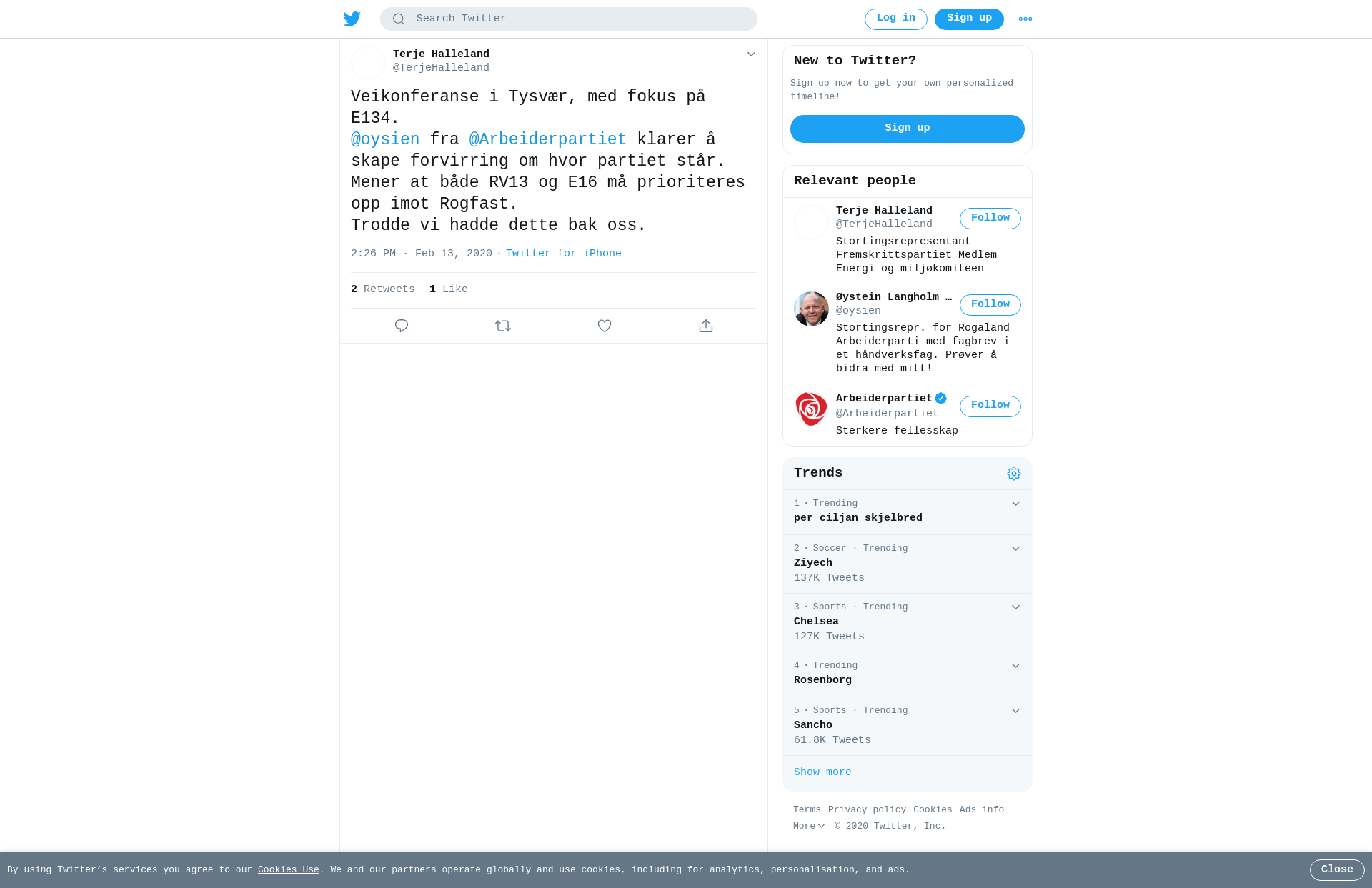Open Øystein Langholm profile photo
Image resolution: width=1372 pixels, height=888 pixels.
(811, 309)
